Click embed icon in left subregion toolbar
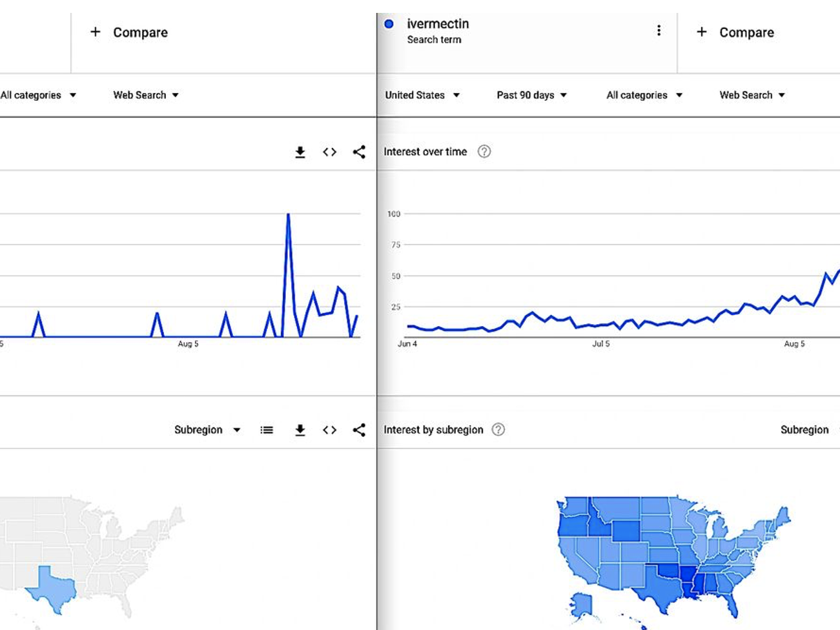Image resolution: width=840 pixels, height=630 pixels. point(329,430)
